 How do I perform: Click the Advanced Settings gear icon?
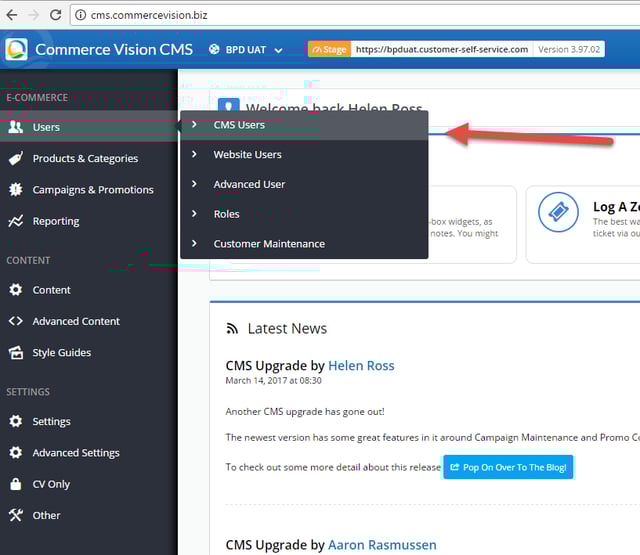click(16, 453)
